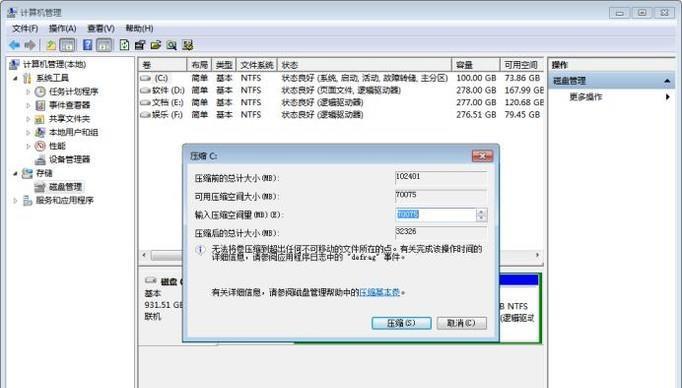Click the blue Back arrow in toolbar
Screen dimensions: 682x388
click(x=14, y=45)
